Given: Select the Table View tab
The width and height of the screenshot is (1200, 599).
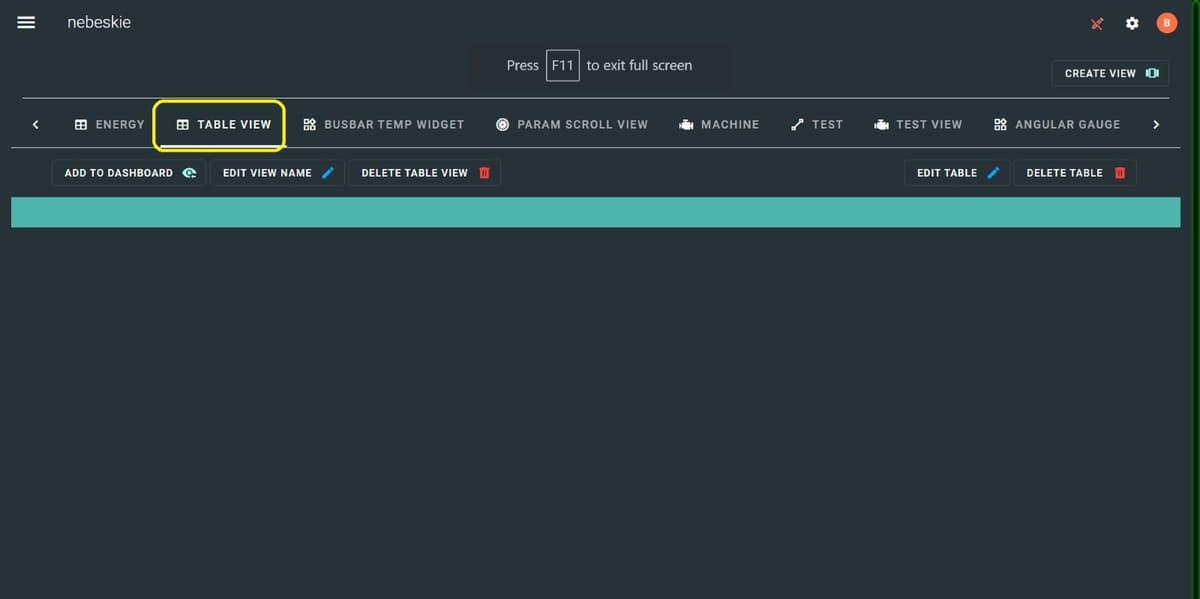Looking at the screenshot, I should click(223, 125).
